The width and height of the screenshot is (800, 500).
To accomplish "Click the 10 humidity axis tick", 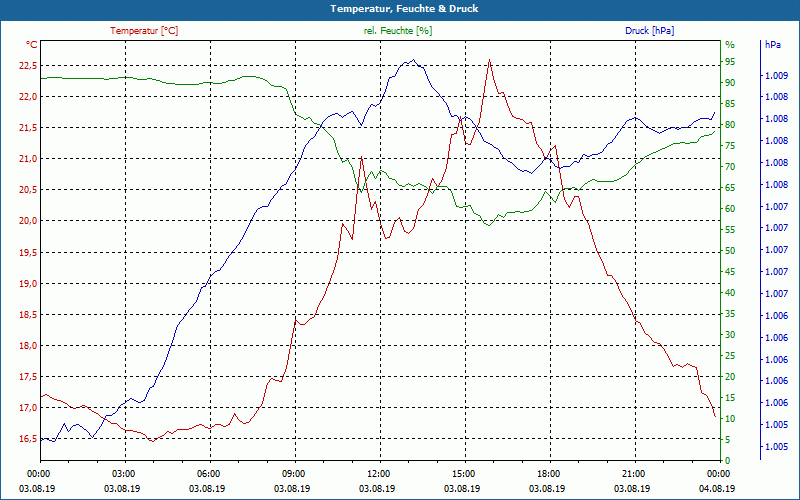I will tap(730, 419).
